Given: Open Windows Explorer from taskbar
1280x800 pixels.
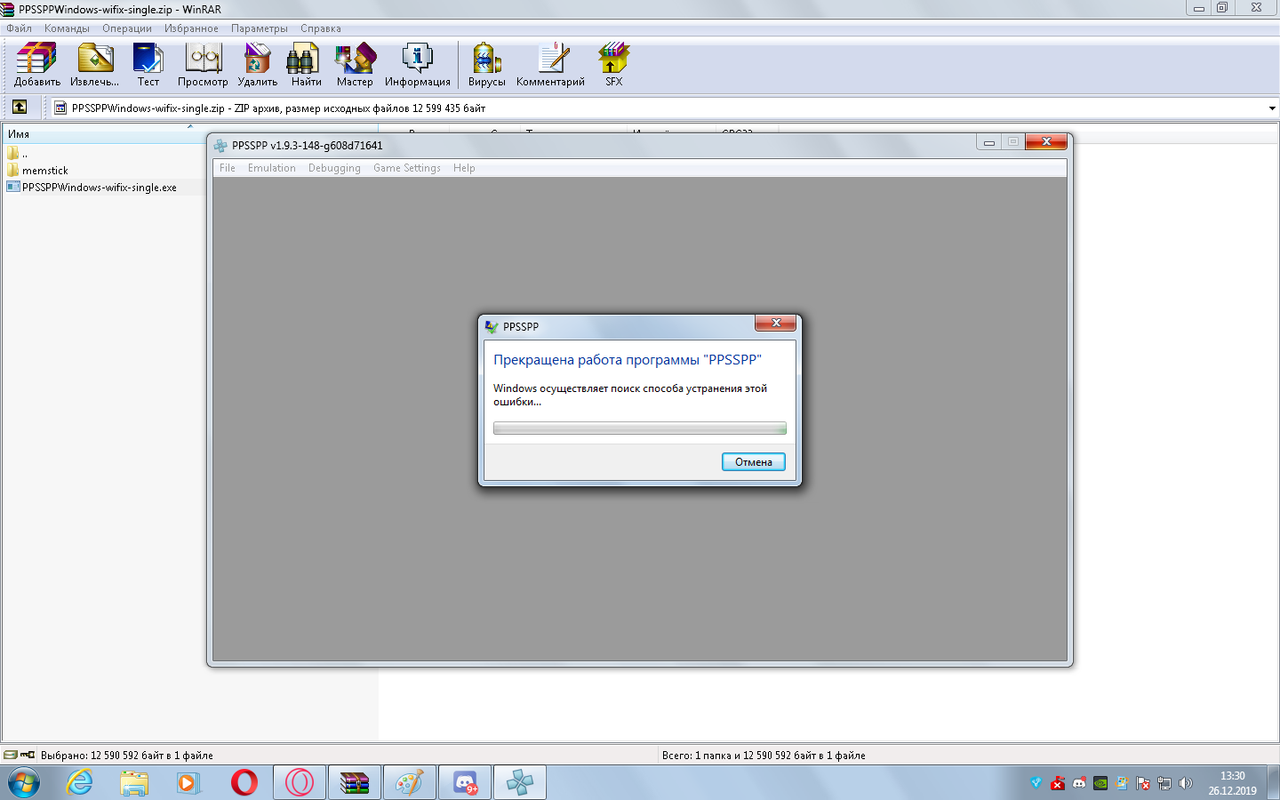Looking at the screenshot, I should [x=135, y=783].
